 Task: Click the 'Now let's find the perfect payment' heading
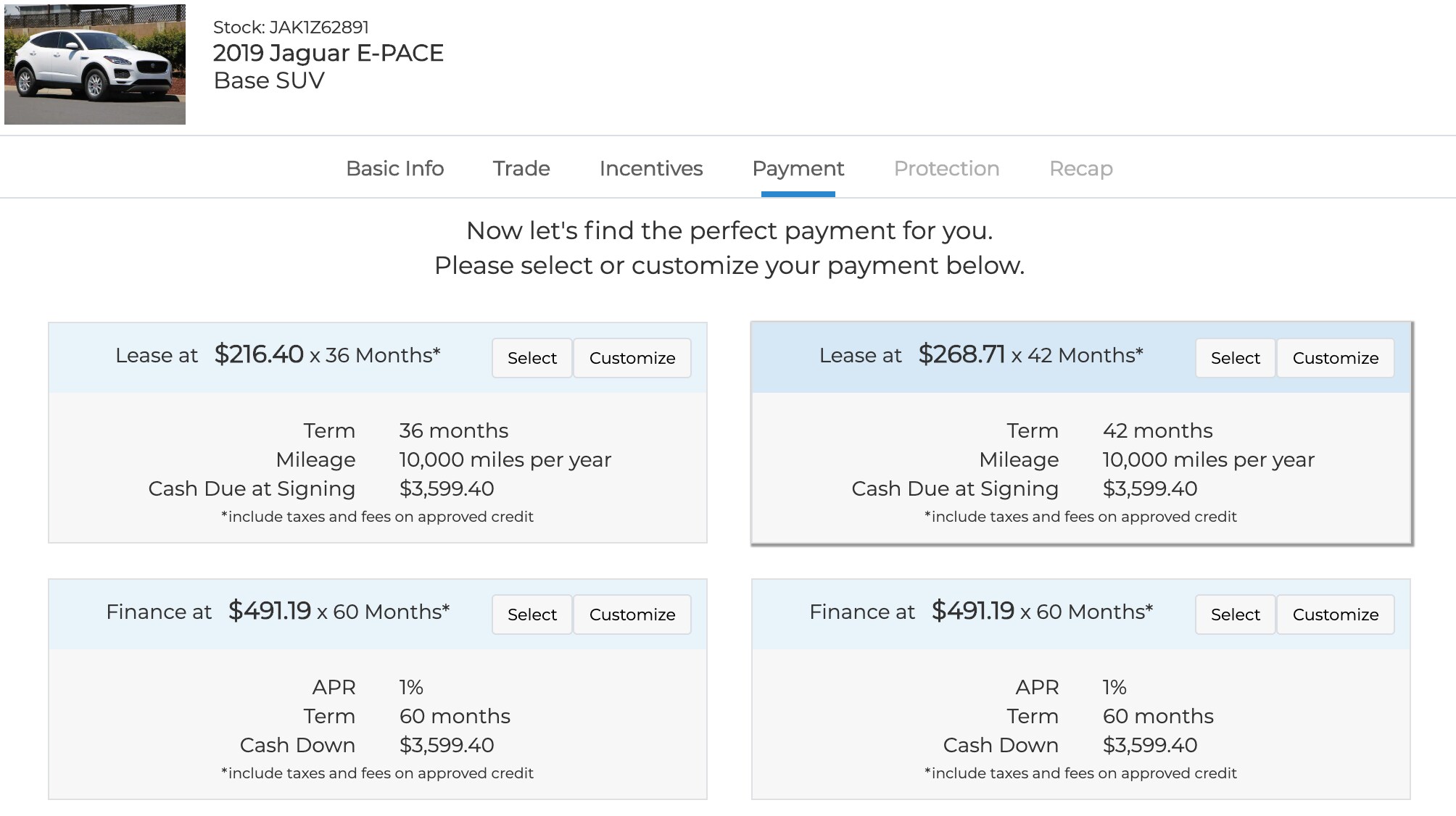729,230
